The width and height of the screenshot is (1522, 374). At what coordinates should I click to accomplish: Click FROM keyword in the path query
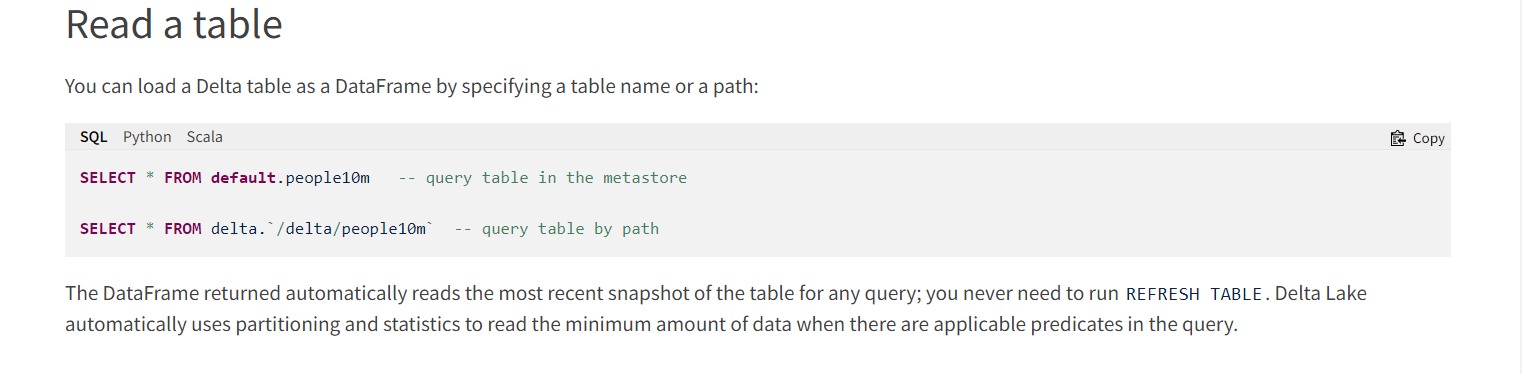(x=183, y=229)
